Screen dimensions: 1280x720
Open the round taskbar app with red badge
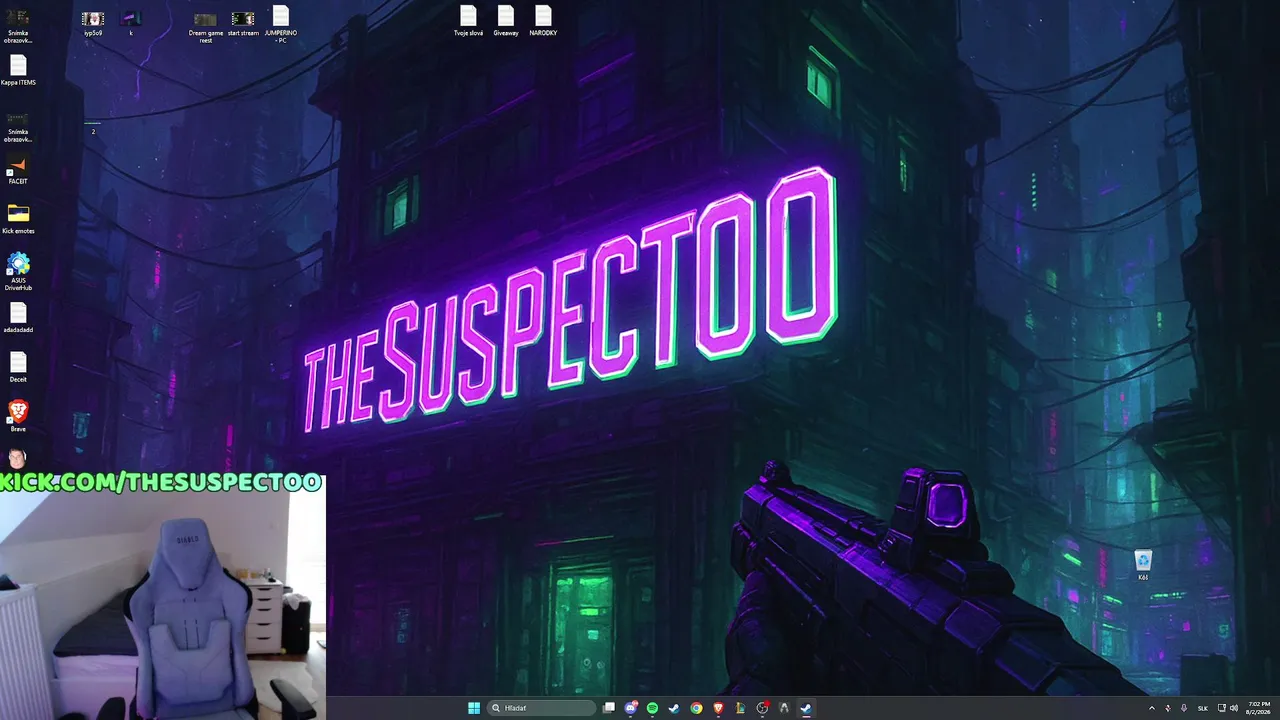[762, 708]
